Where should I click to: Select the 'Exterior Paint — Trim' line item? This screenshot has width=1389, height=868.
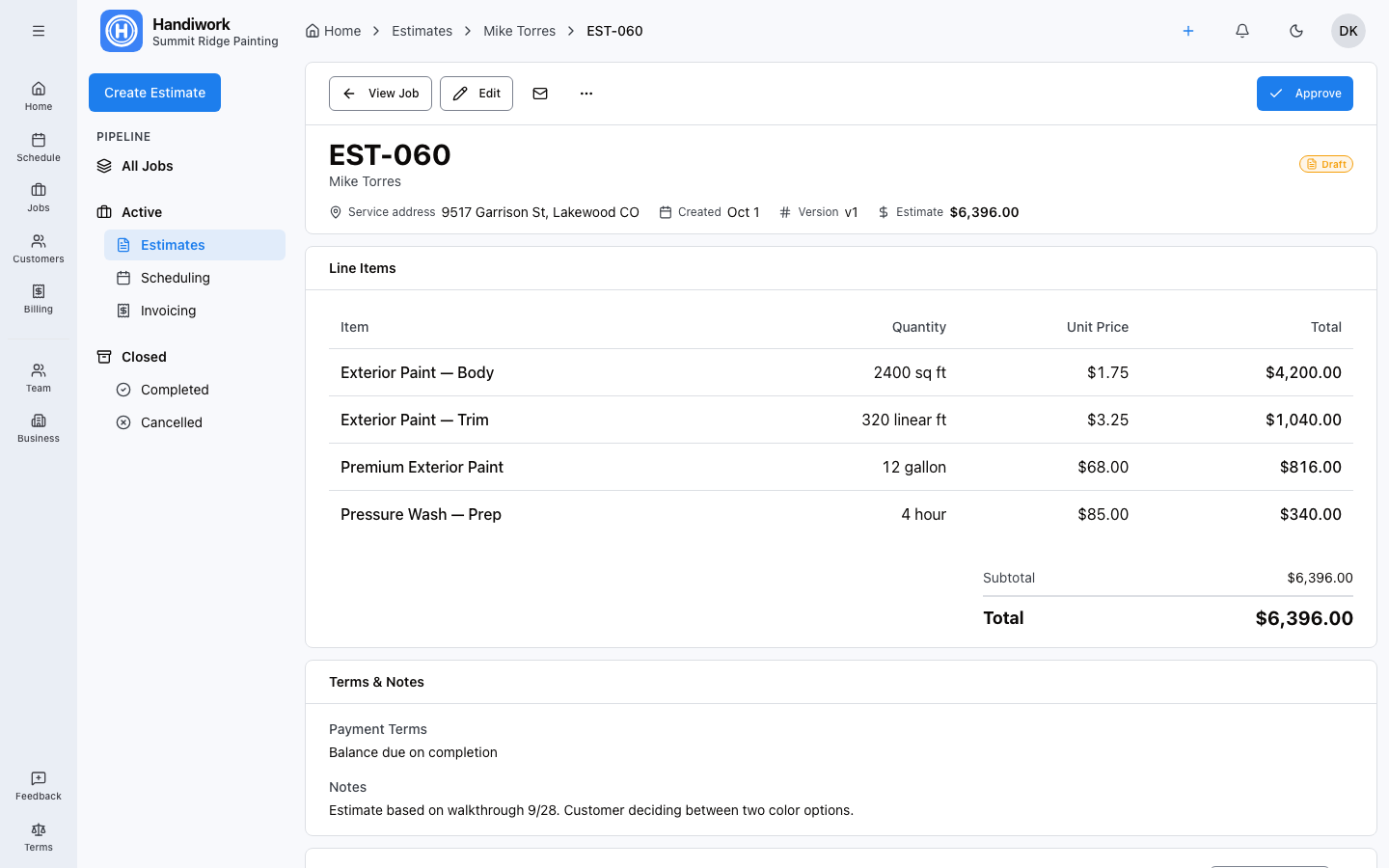841,420
